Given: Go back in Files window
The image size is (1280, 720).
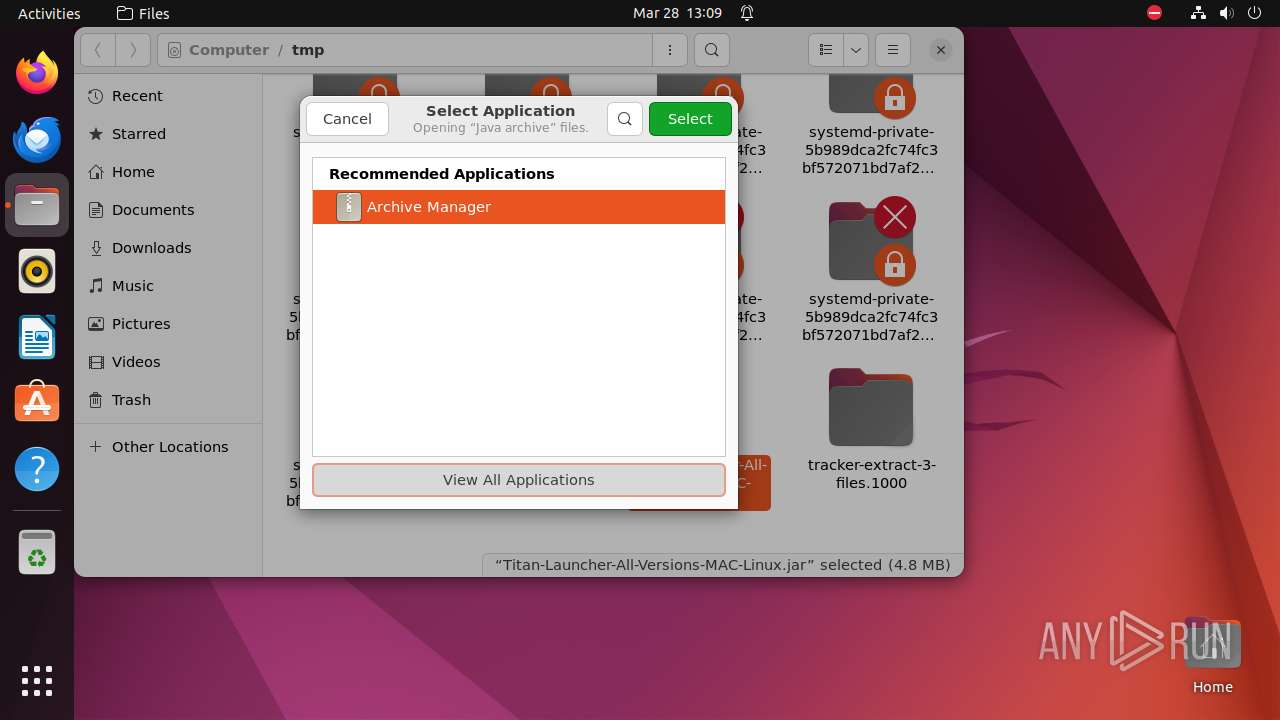Looking at the screenshot, I should [x=98, y=50].
